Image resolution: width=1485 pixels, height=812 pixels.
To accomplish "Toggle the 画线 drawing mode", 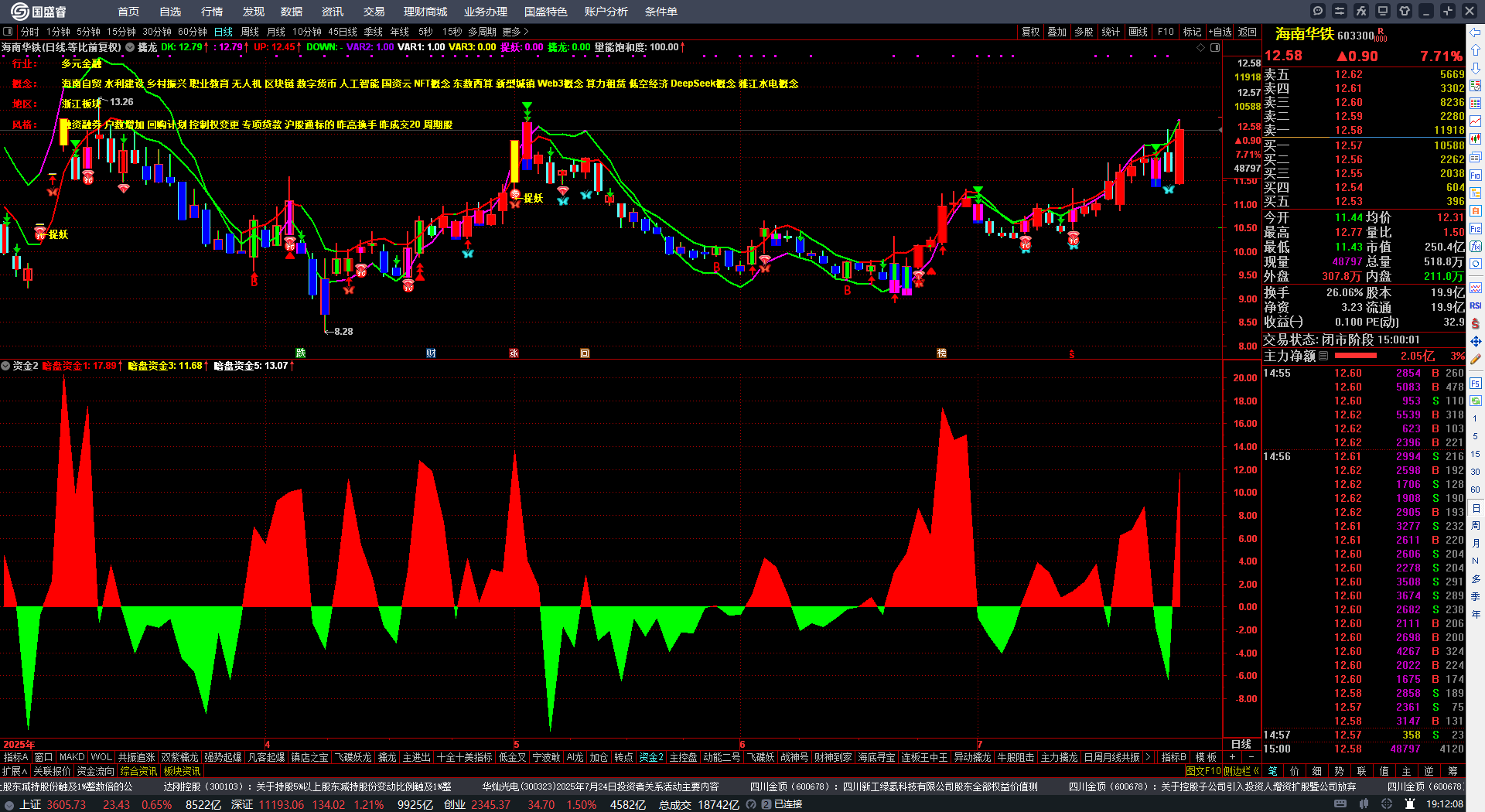I will [x=1138, y=32].
